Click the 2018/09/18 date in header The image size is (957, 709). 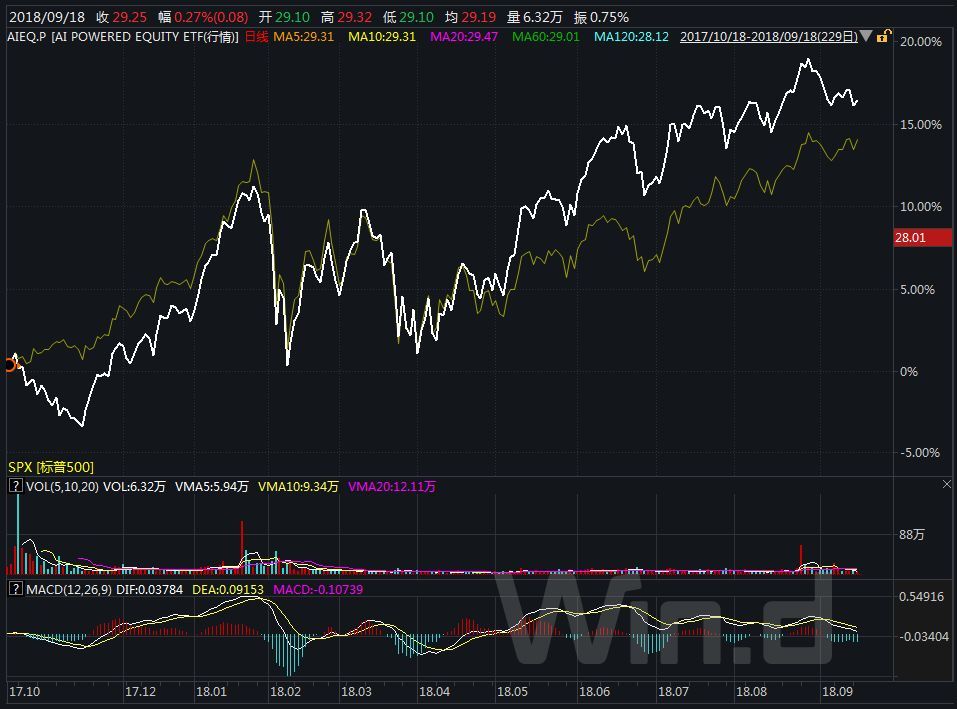(47, 17)
